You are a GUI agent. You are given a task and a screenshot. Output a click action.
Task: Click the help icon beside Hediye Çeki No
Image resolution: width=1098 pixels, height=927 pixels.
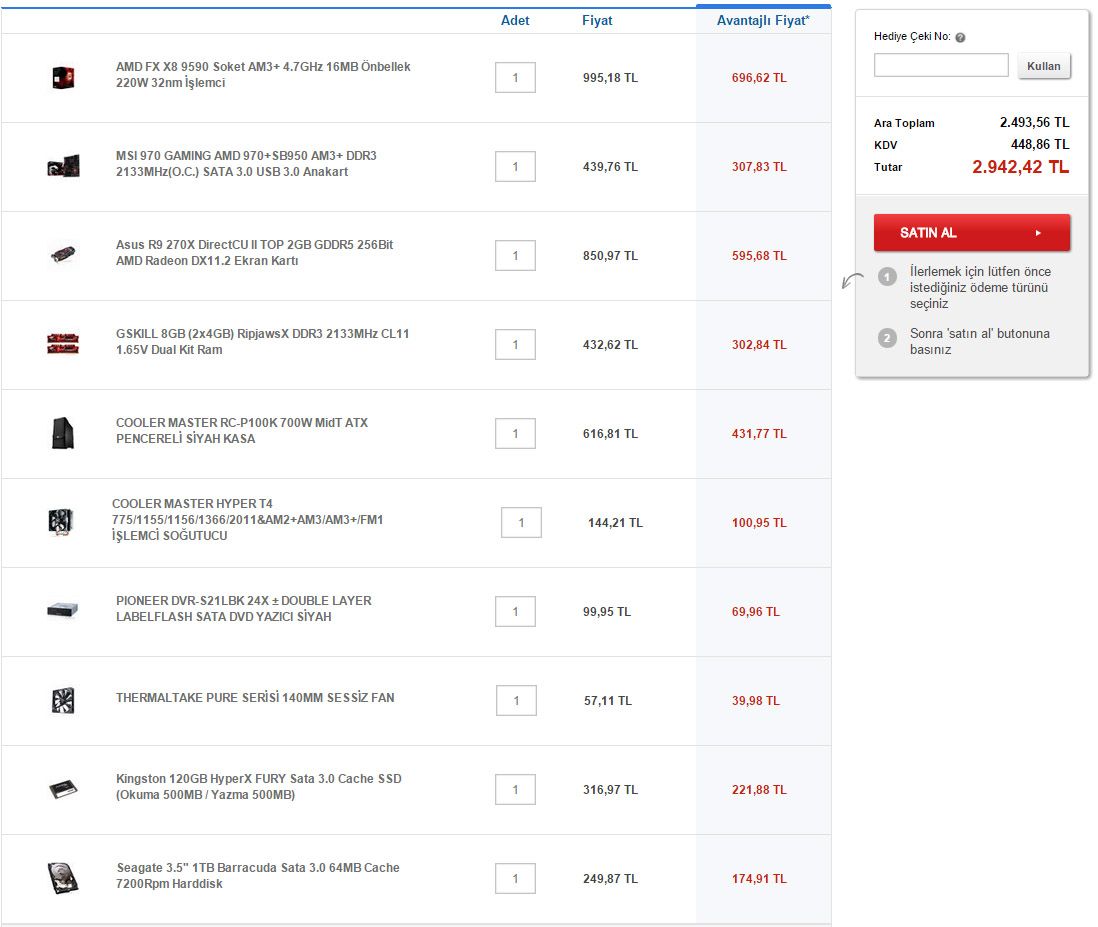[x=960, y=38]
